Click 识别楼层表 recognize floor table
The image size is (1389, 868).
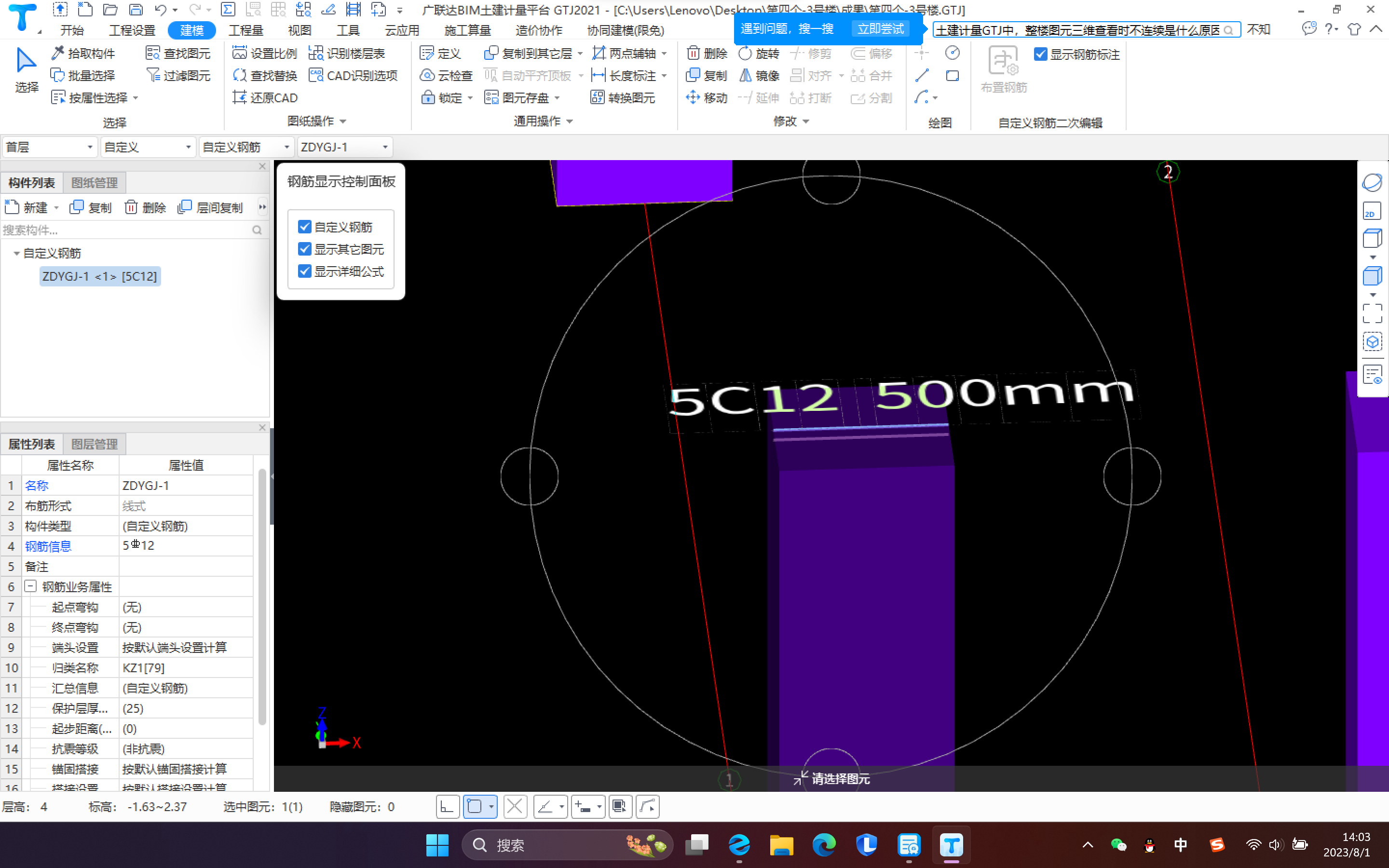click(x=347, y=54)
